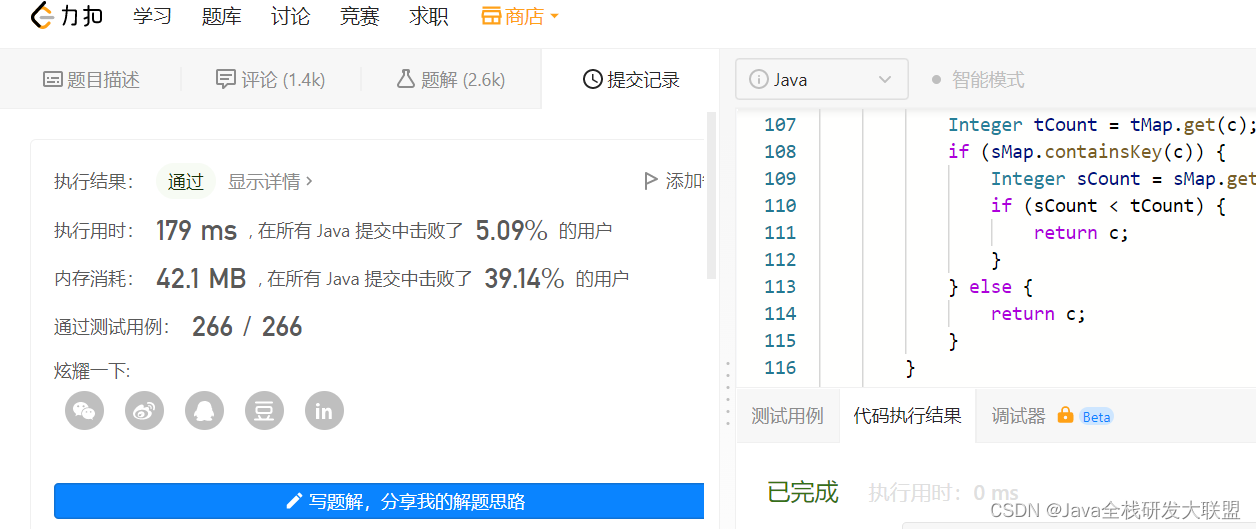Click code line number 116

(x=780, y=368)
